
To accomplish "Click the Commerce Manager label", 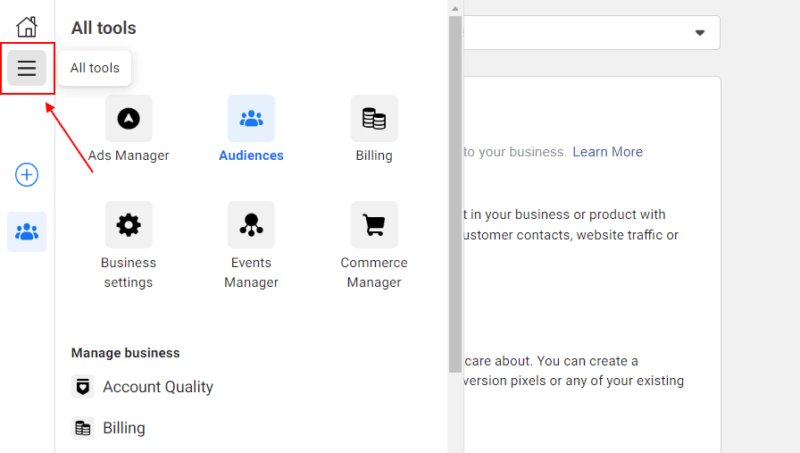I will tap(374, 272).
